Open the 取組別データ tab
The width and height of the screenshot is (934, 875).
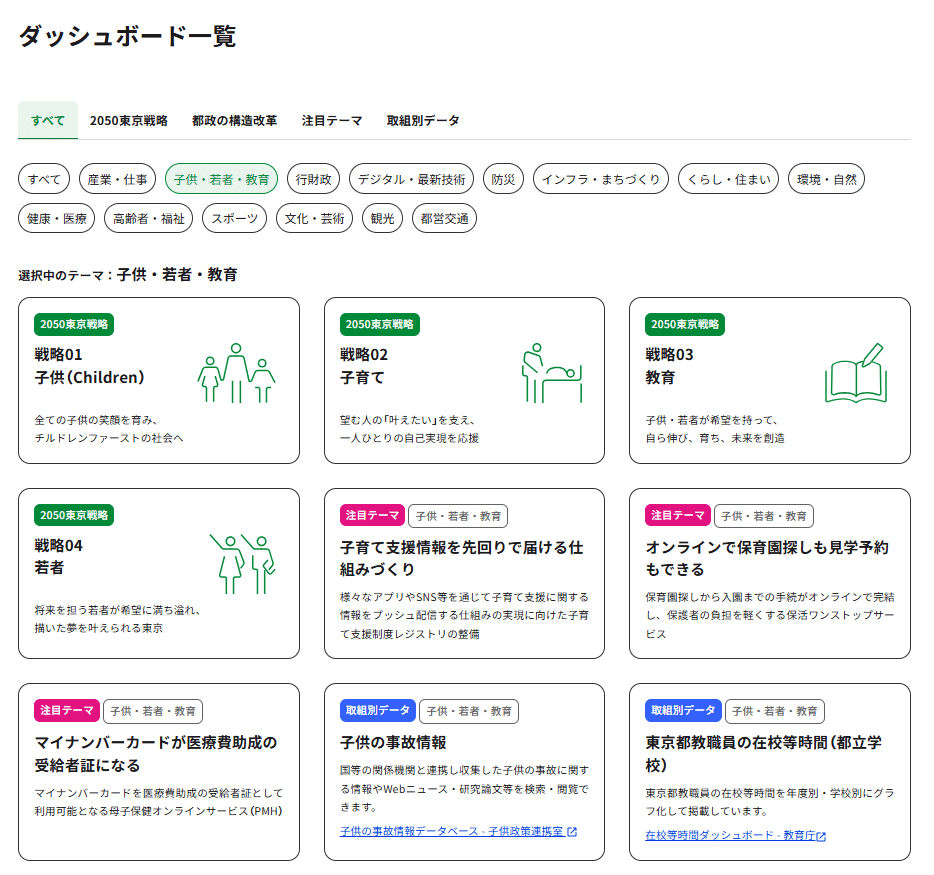423,120
